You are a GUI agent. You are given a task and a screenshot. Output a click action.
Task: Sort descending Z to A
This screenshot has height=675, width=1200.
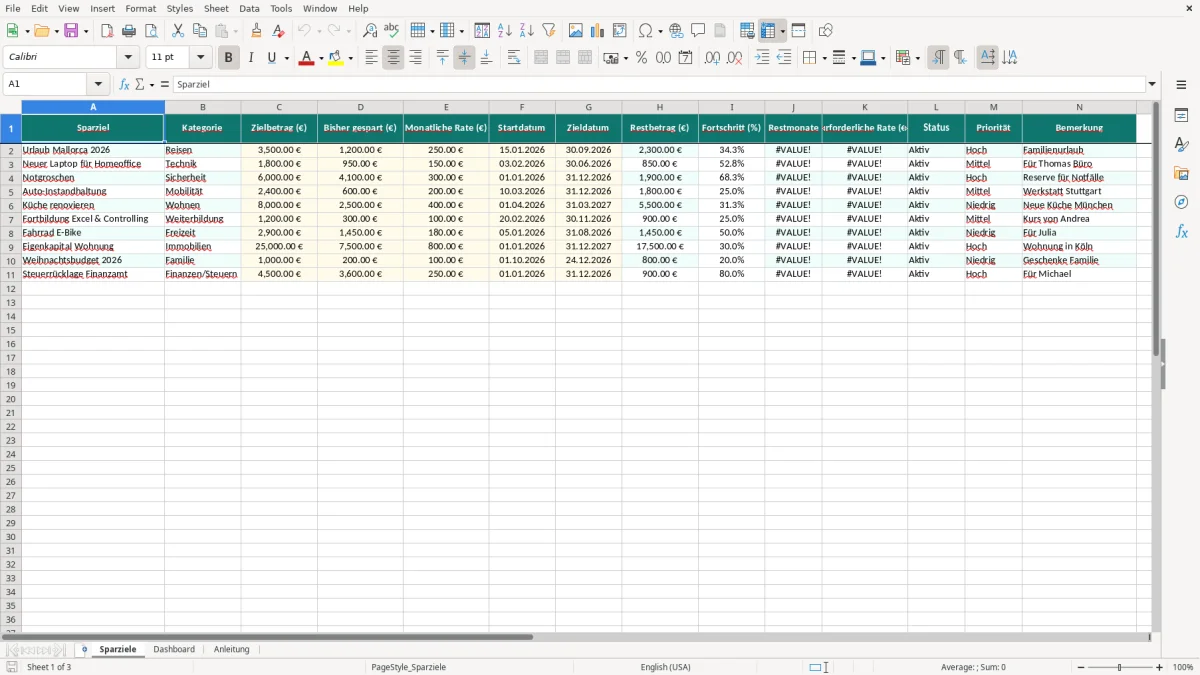click(x=527, y=31)
